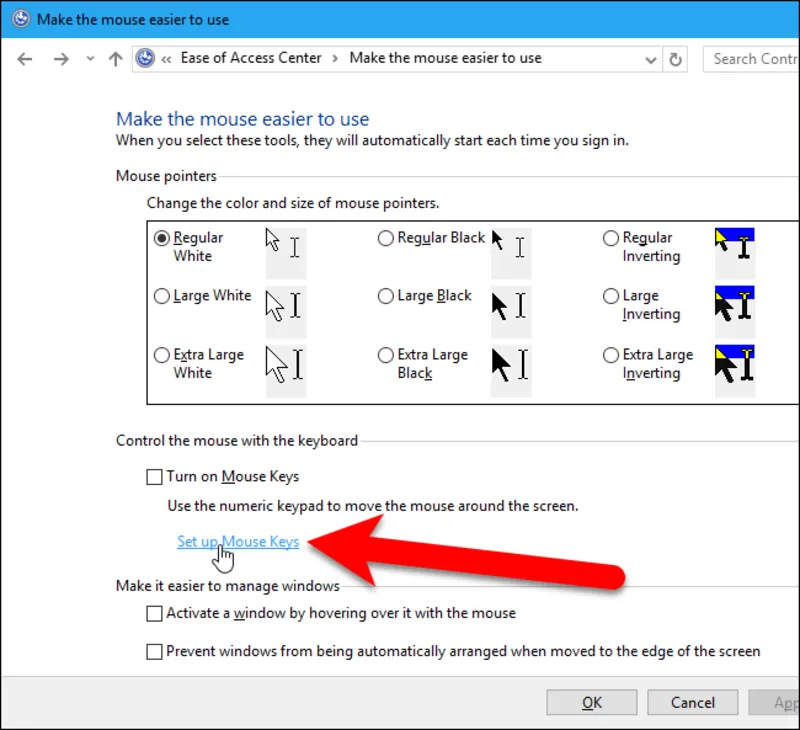
Task: Open recent locations dropdown arrow
Action: click(90, 59)
